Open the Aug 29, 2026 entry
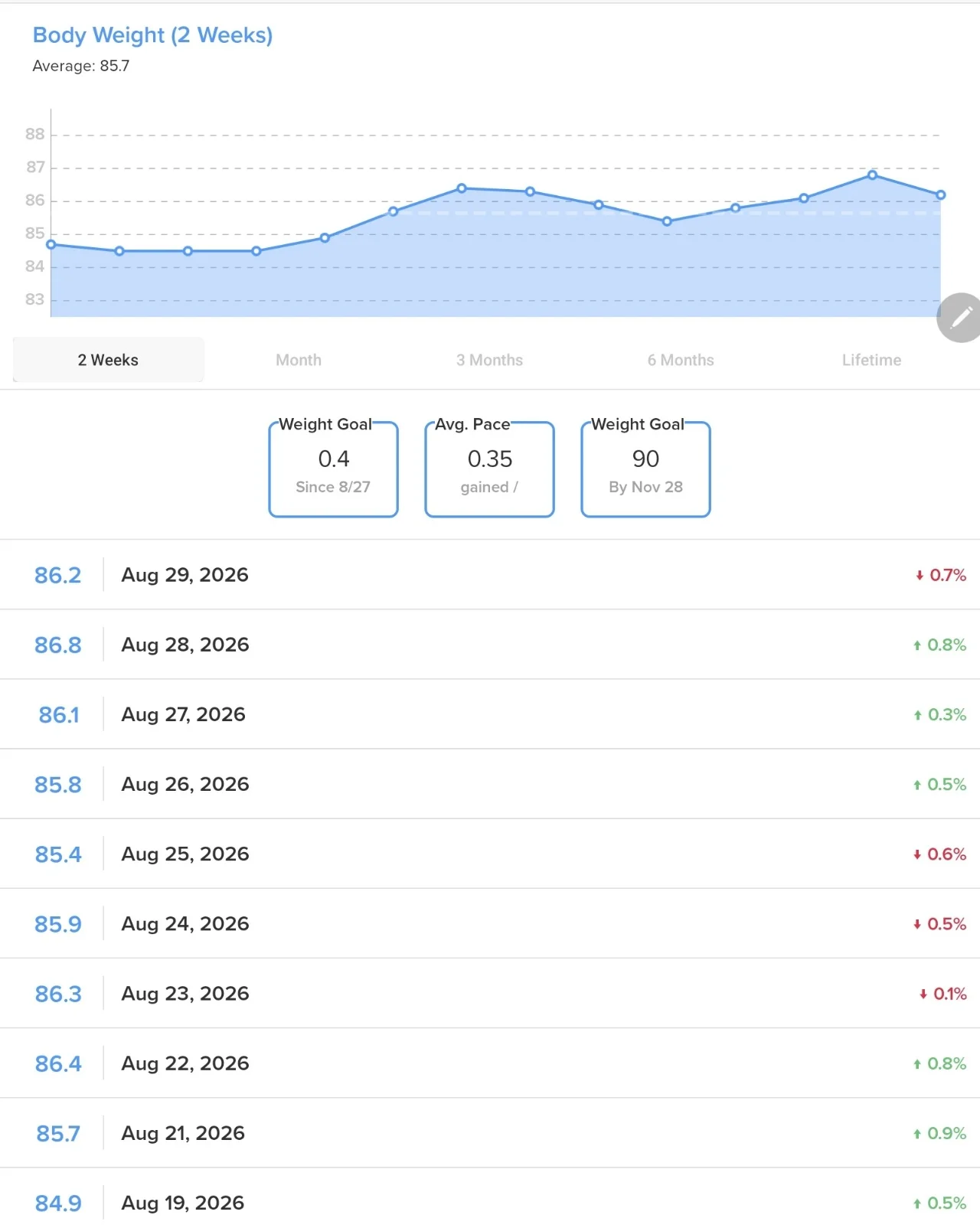The width and height of the screenshot is (980, 1228). click(x=490, y=575)
